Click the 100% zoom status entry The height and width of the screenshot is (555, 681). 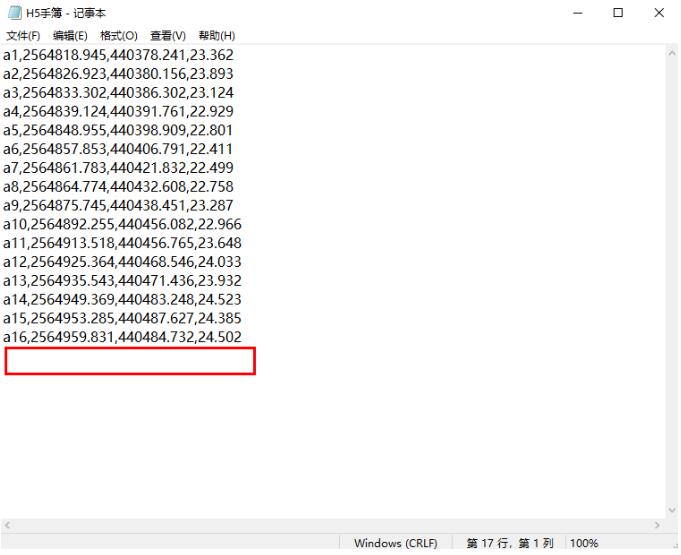(584, 543)
